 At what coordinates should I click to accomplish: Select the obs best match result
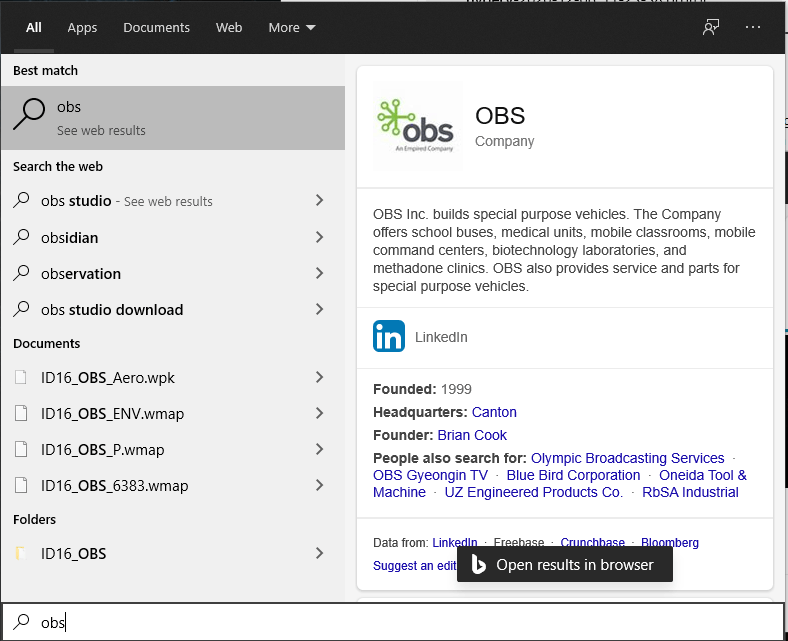pyautogui.click(x=173, y=118)
